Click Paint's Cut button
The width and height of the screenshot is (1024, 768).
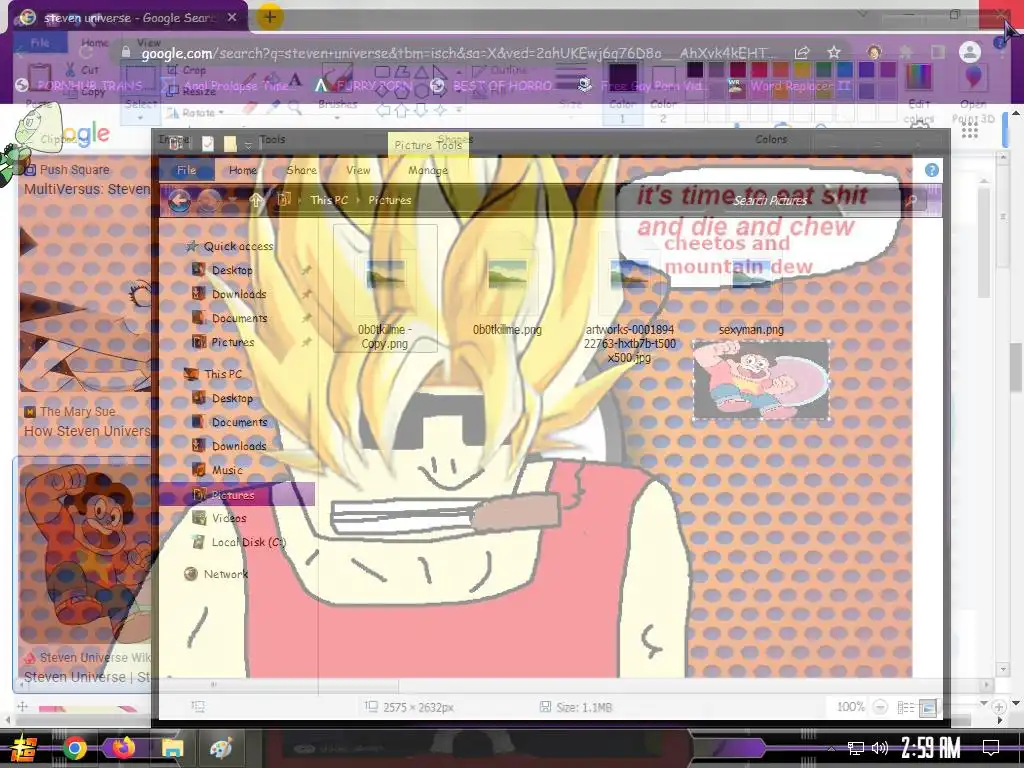click(x=82, y=69)
